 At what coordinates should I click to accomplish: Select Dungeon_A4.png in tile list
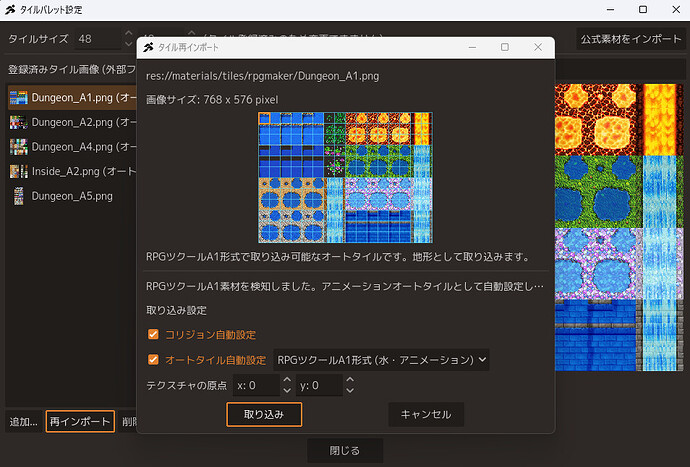click(73, 147)
